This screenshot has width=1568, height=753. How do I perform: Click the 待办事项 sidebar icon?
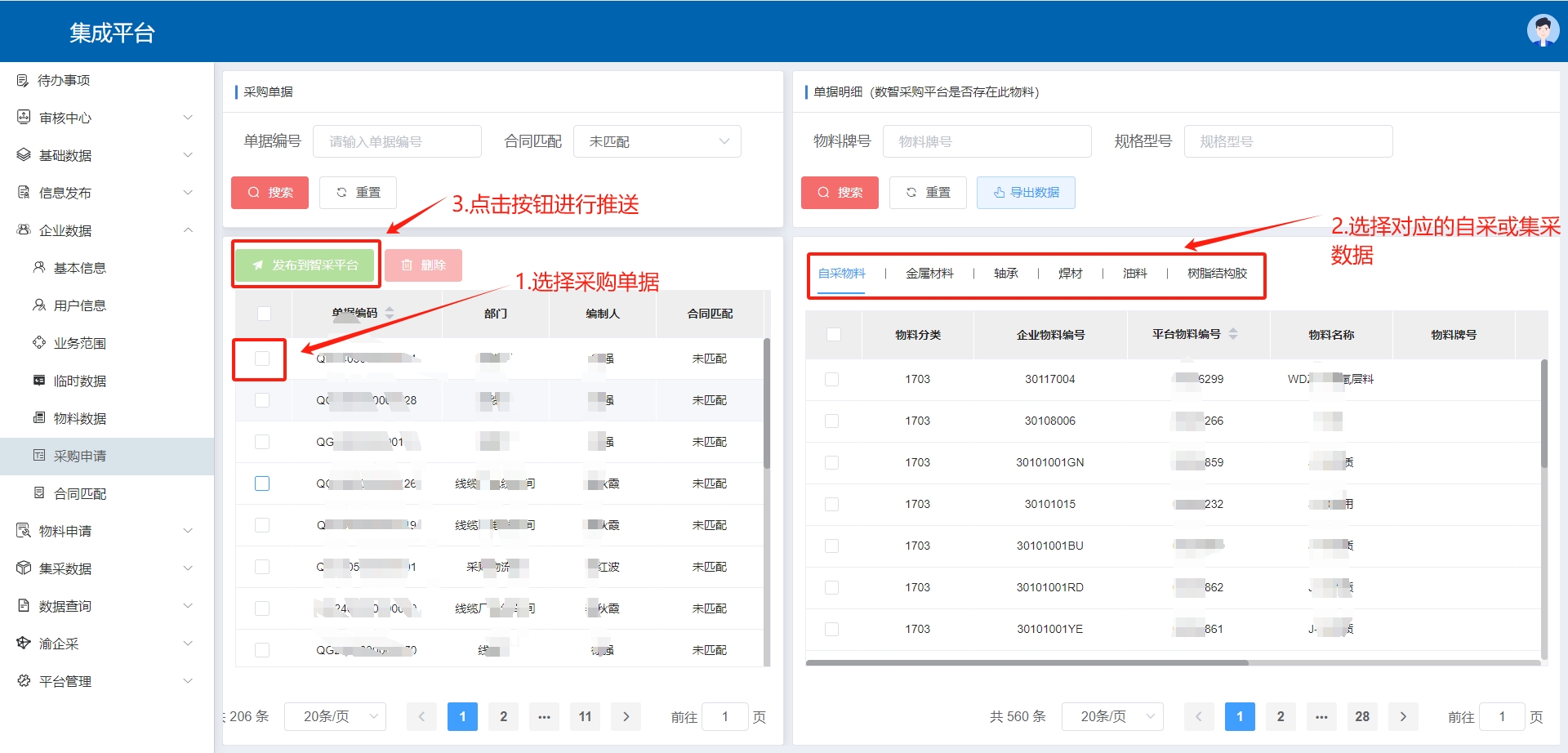tap(23, 80)
